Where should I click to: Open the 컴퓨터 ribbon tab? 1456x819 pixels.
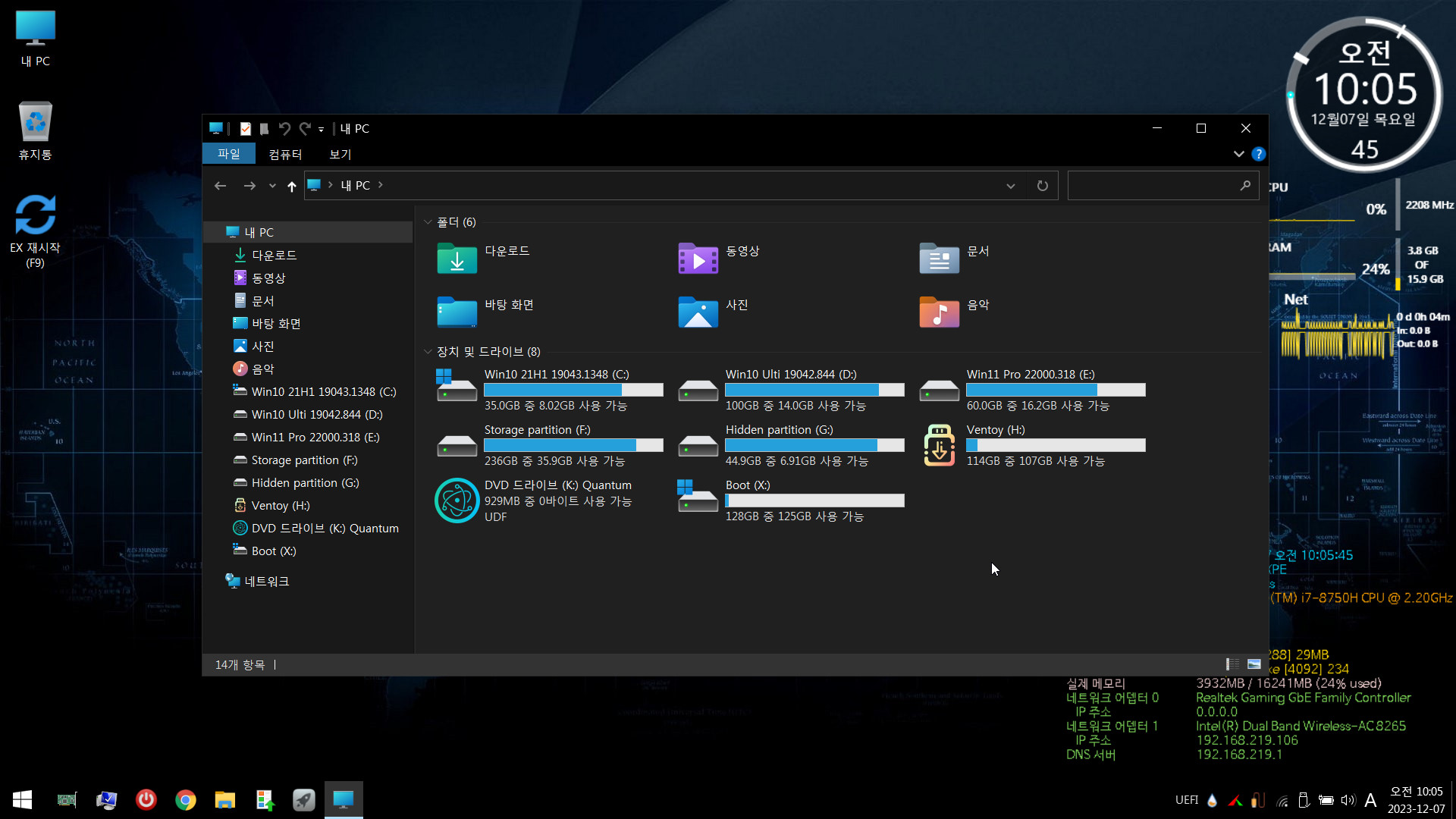tap(286, 154)
